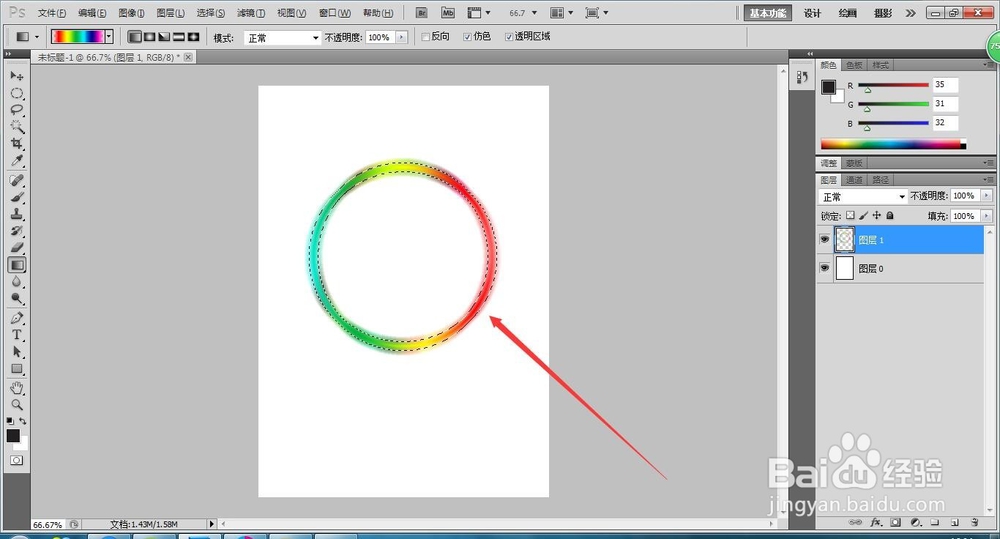Select the Pen tool
The height and width of the screenshot is (539, 1000).
pos(17,318)
